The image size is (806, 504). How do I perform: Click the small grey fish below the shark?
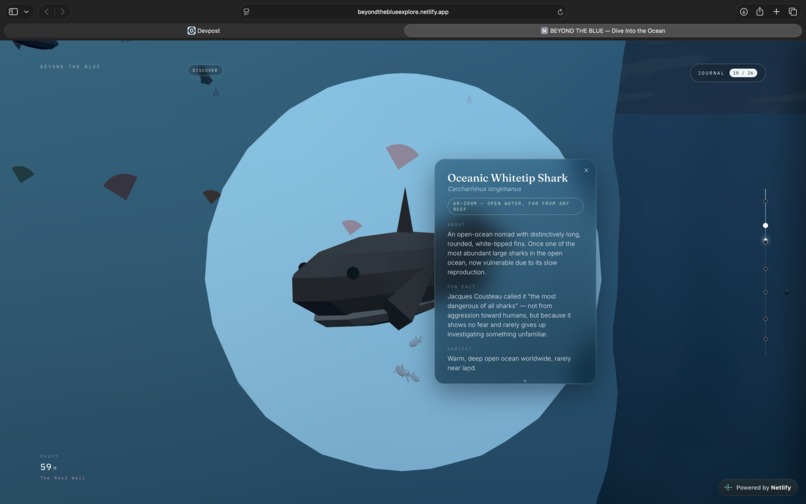415,341
